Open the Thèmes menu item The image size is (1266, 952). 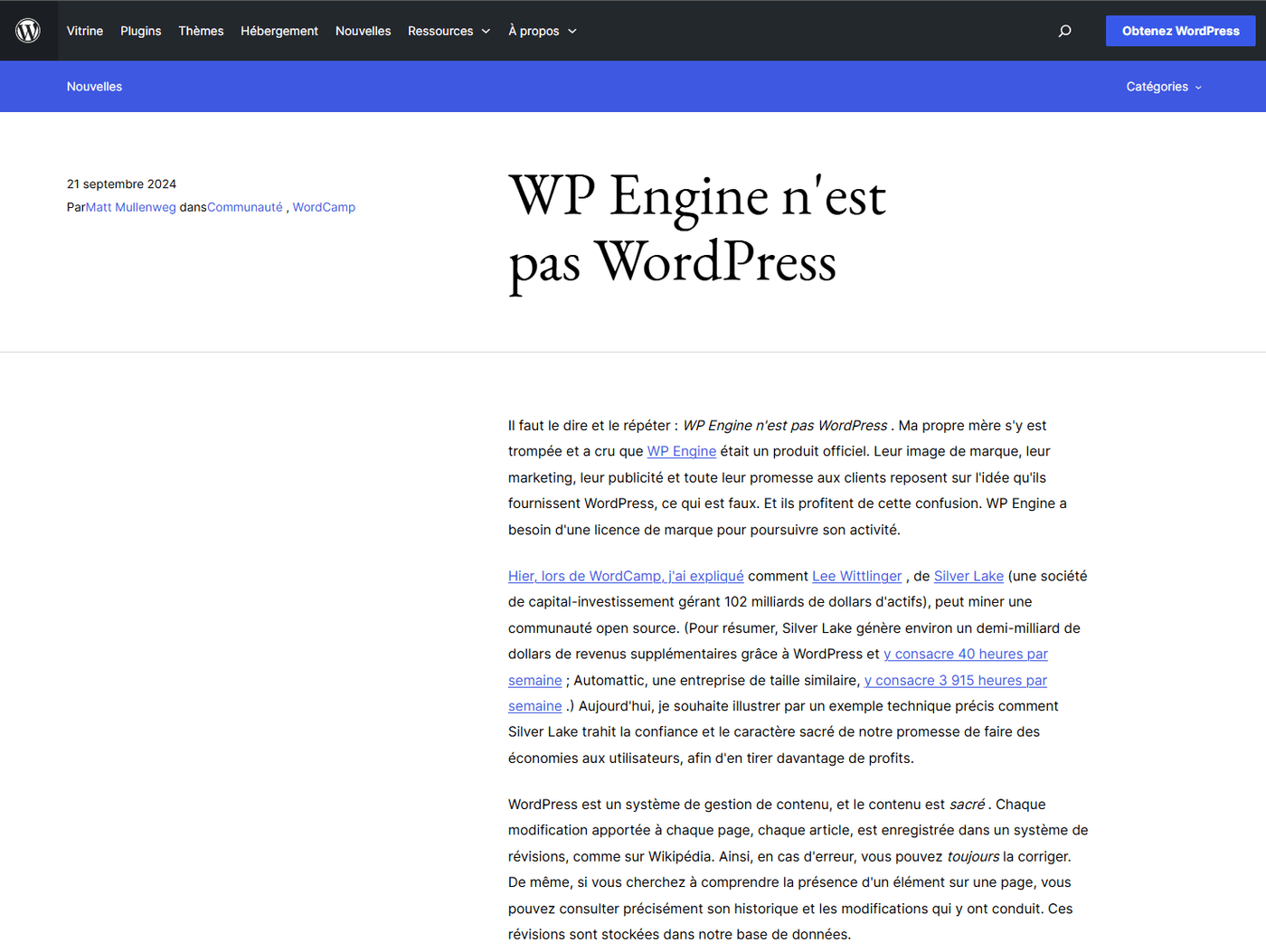pyautogui.click(x=201, y=31)
